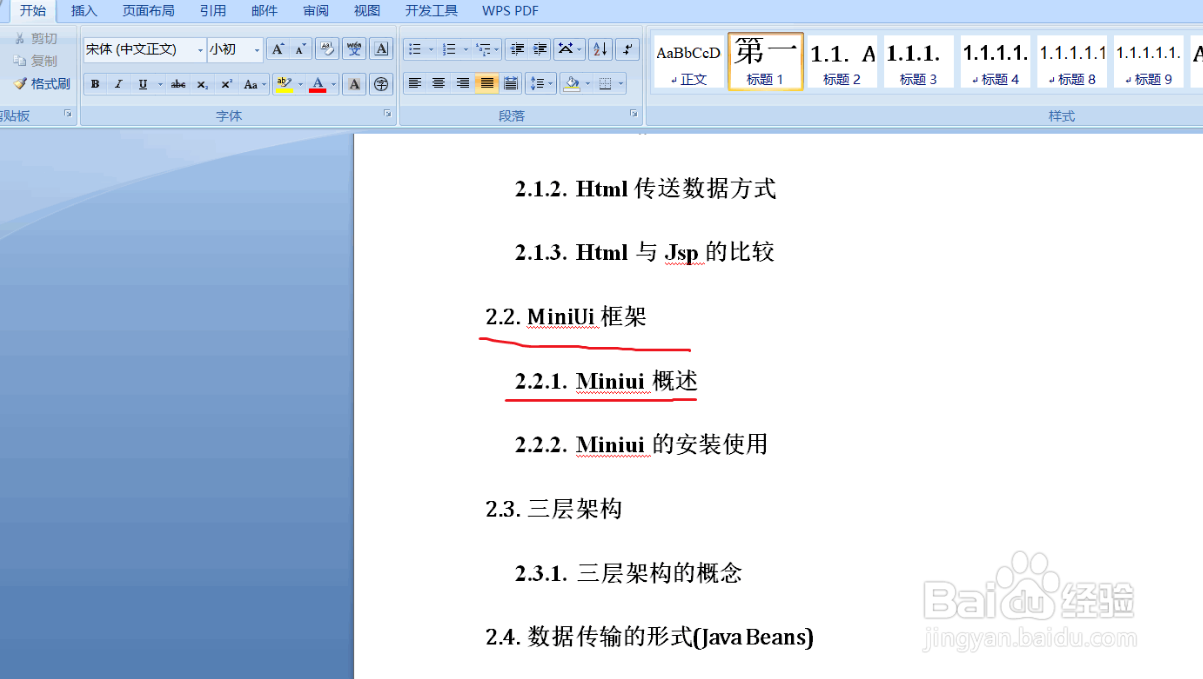Apply Character Border icon

coord(381,49)
